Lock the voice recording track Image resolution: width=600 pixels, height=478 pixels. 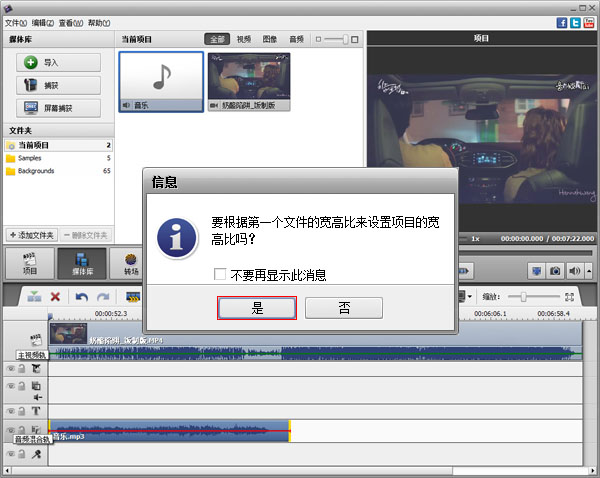click(x=22, y=454)
